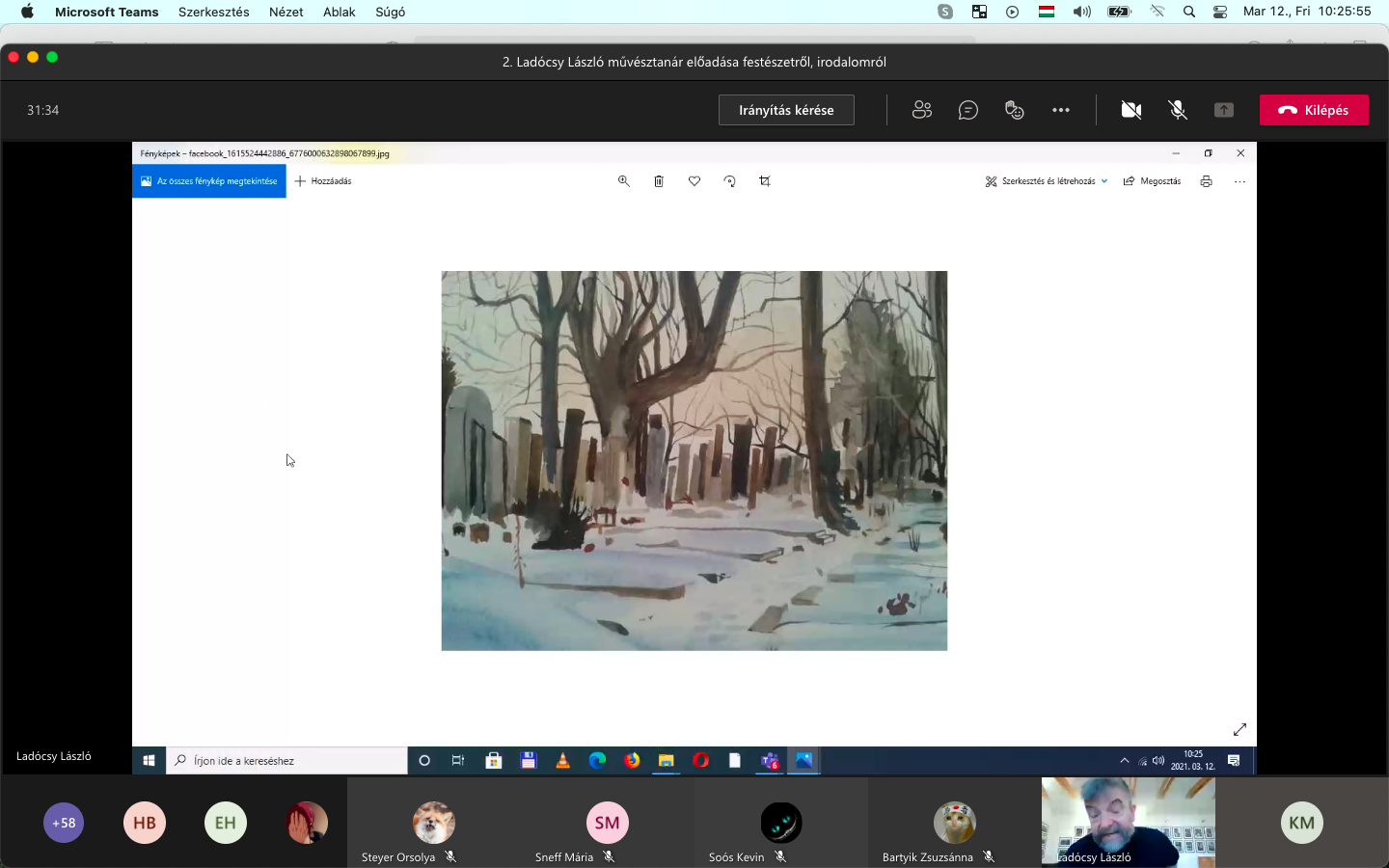Click the Írjon ide a kereséshez search box
This screenshot has width=1389, height=868.
click(287, 761)
